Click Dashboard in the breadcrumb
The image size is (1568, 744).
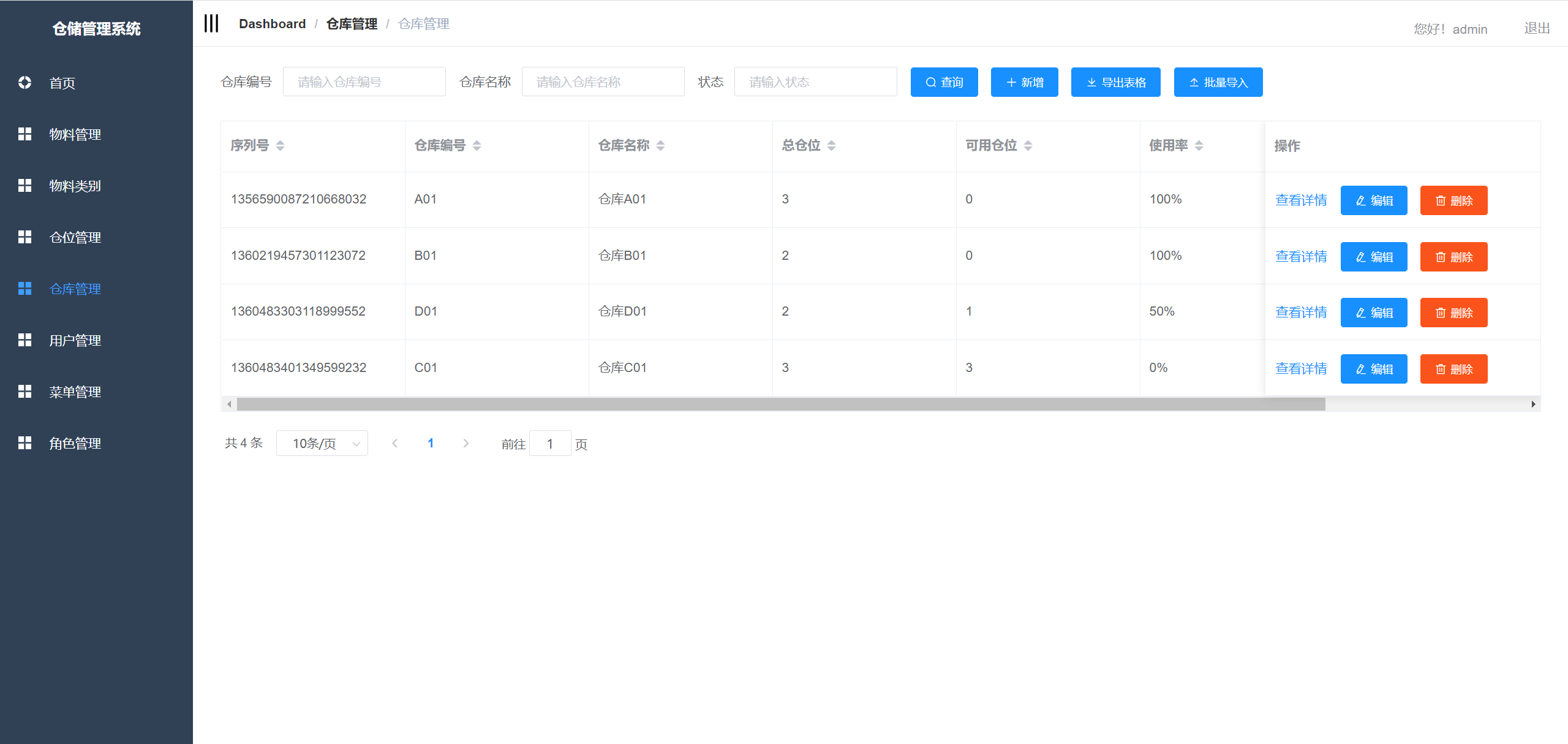272,24
